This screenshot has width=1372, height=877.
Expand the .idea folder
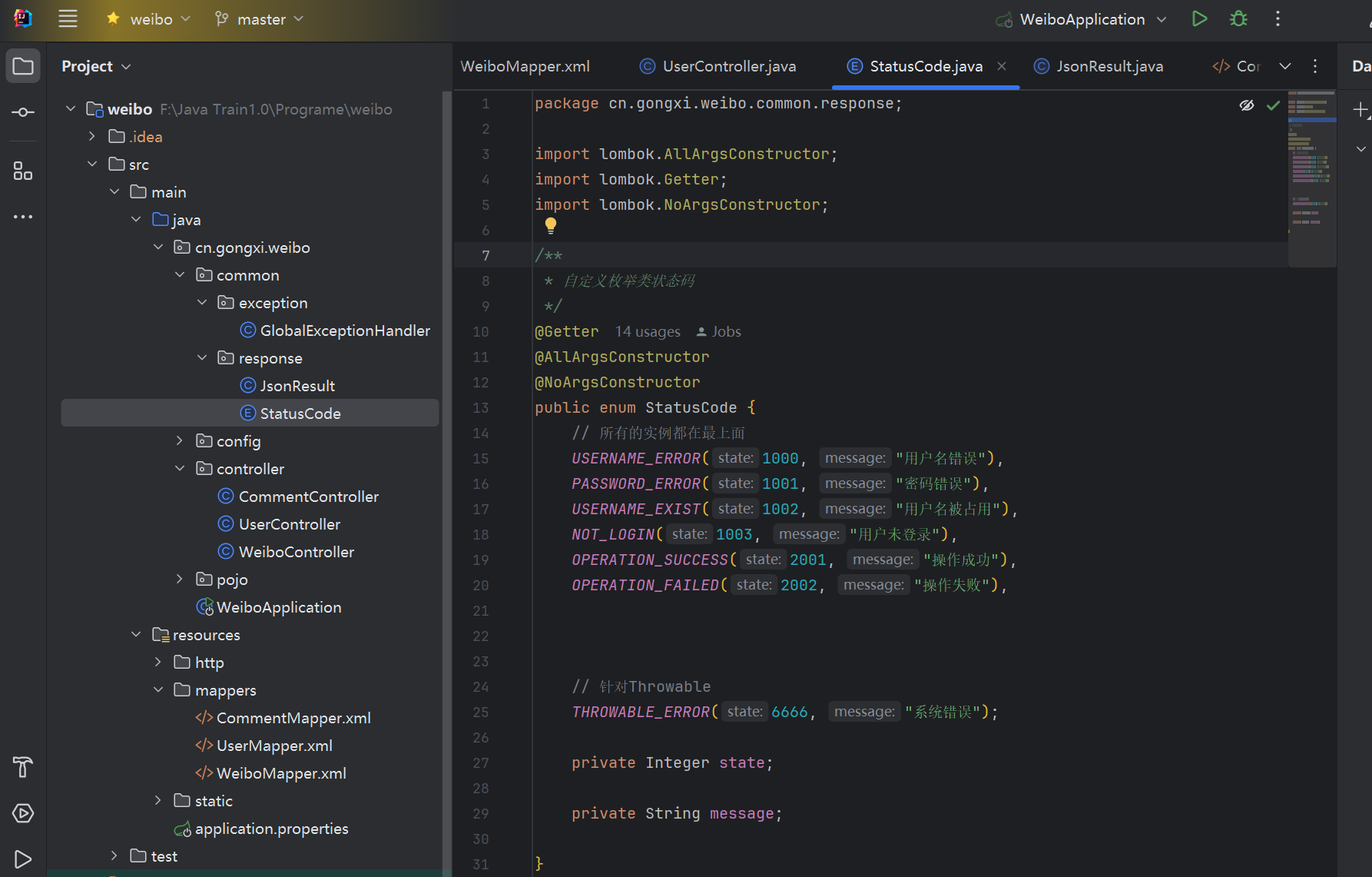92,136
